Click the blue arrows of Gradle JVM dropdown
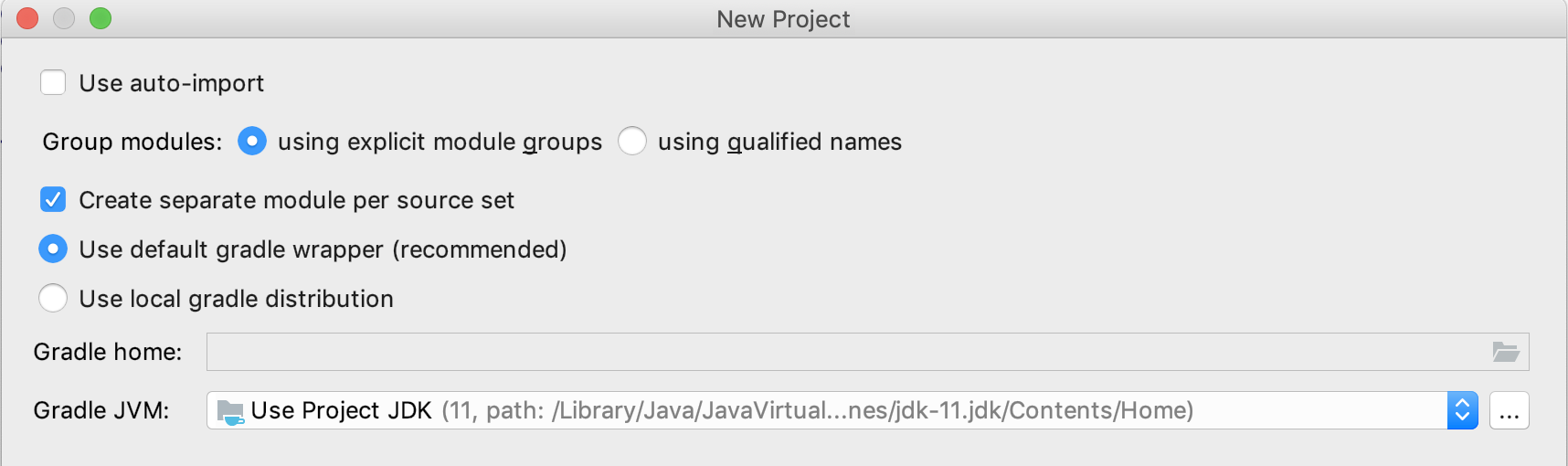 pos(1462,411)
